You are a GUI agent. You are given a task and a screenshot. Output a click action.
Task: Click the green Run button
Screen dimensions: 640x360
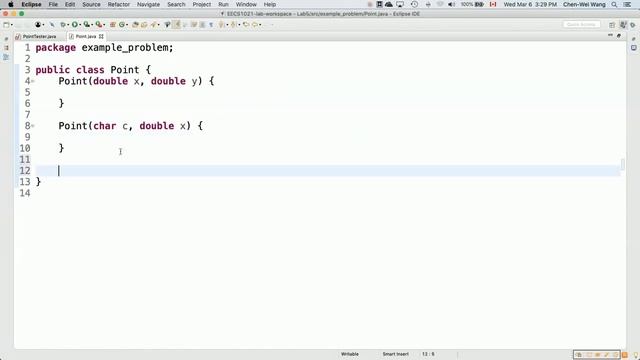tap(75, 24)
